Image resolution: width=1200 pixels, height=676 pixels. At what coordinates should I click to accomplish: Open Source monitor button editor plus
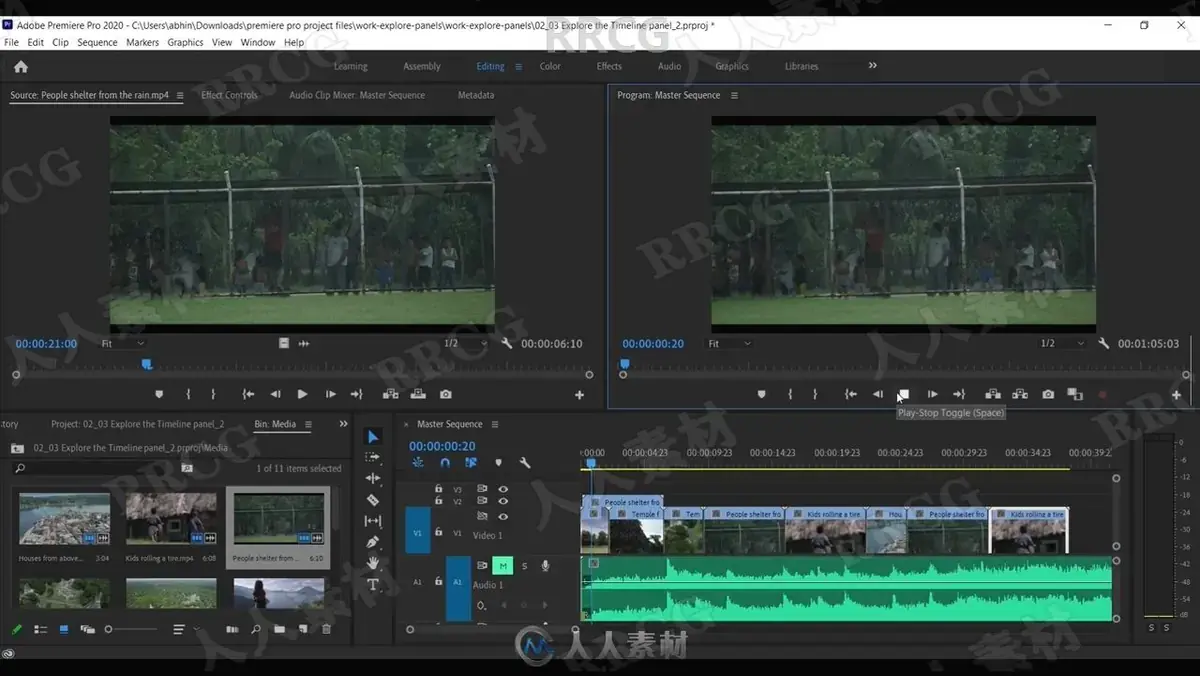tap(579, 395)
